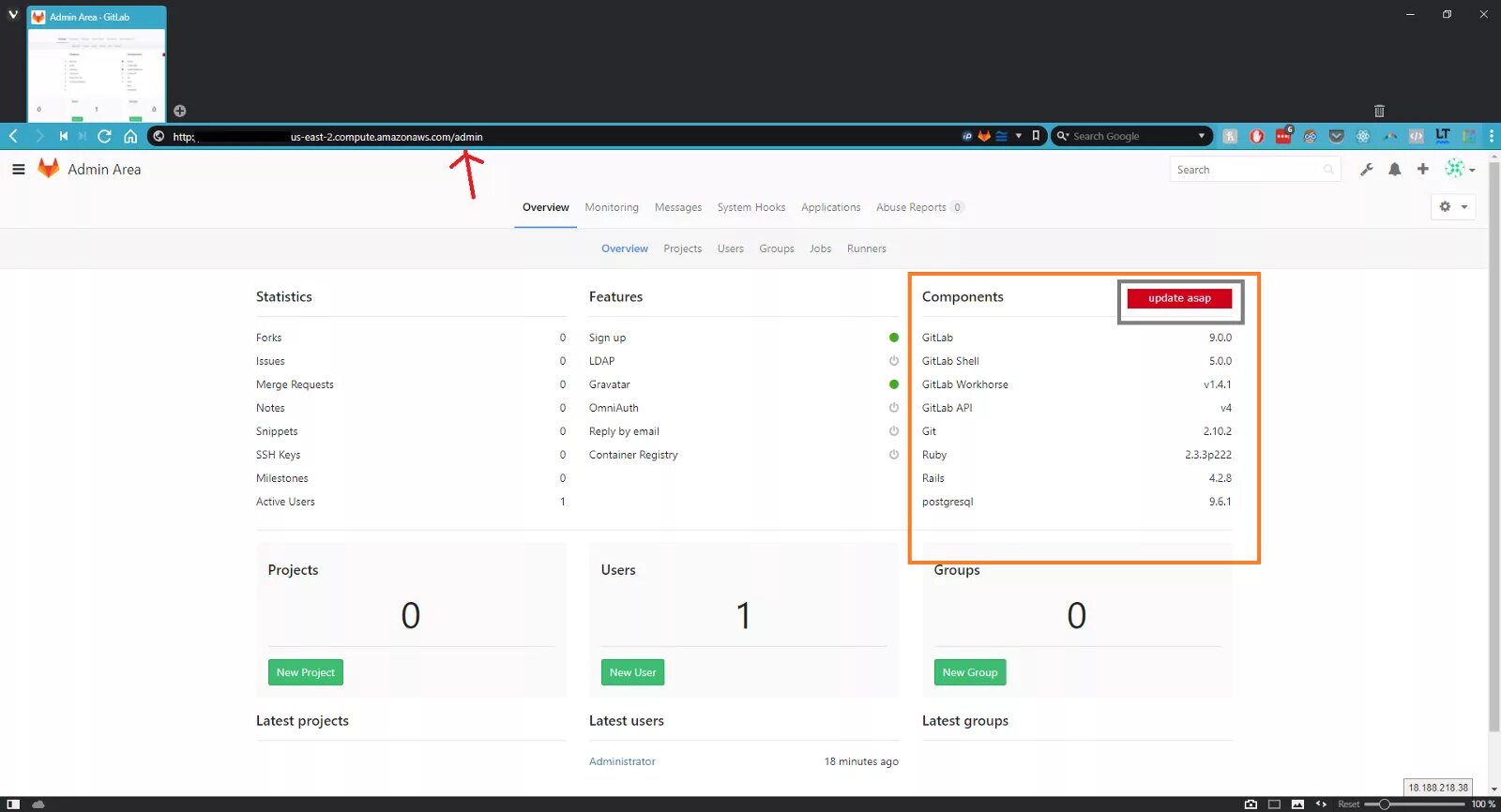Click the page vertical scrollbar
The image size is (1501, 812).
(1493, 445)
